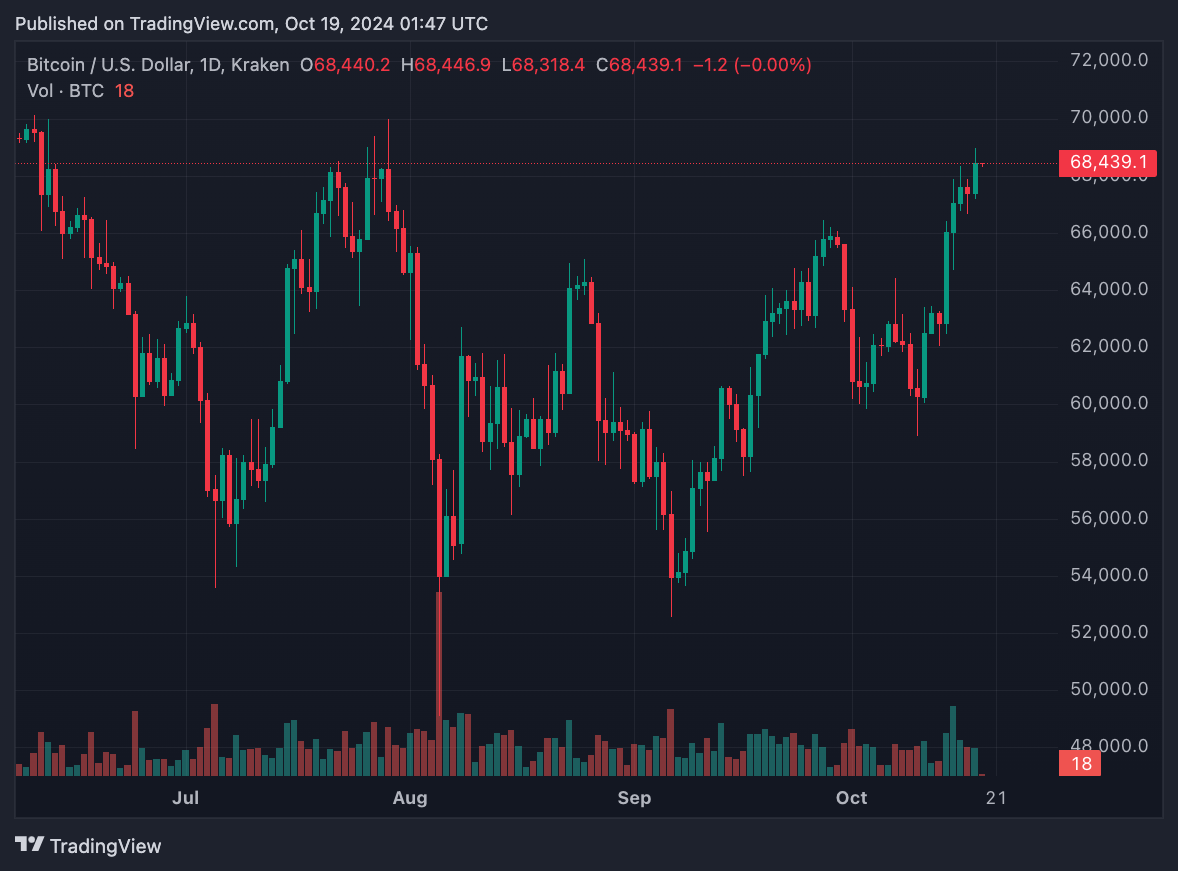Viewport: 1178px width, 871px height.
Task: Click the 60,000.0 price axis label
Action: point(1109,403)
